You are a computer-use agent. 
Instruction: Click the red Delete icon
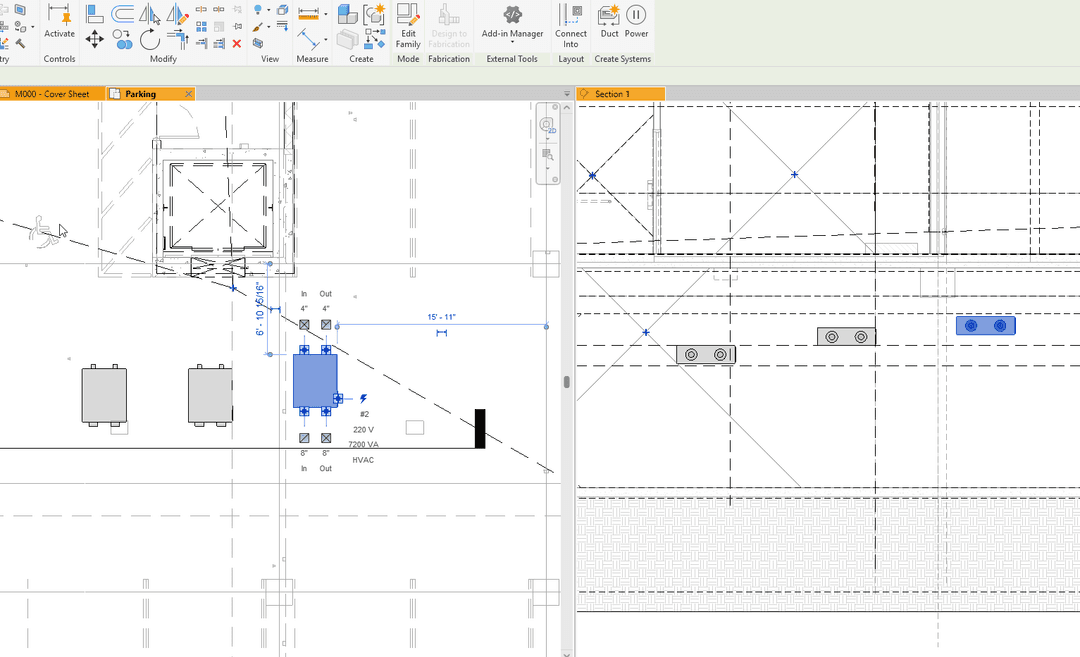237,43
